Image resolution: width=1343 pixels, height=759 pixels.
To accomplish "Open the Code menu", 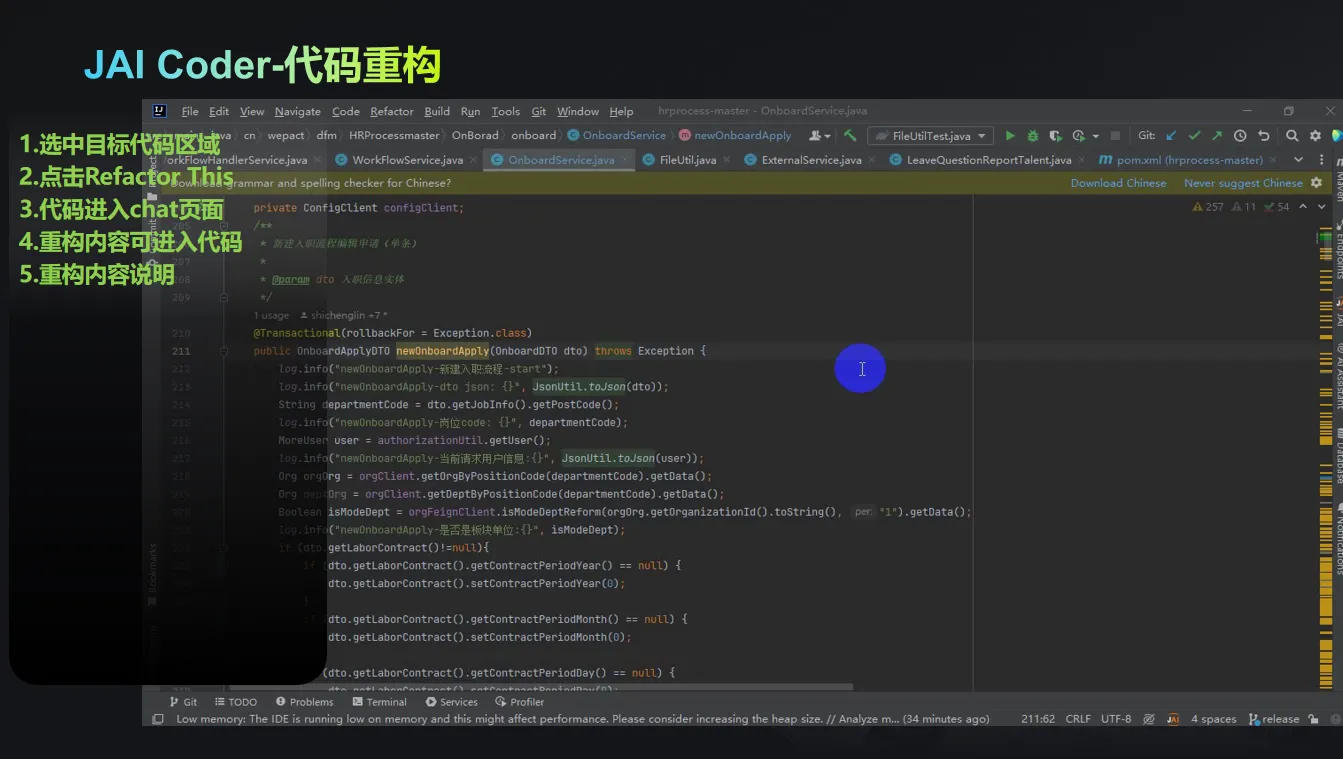I will click(x=346, y=111).
